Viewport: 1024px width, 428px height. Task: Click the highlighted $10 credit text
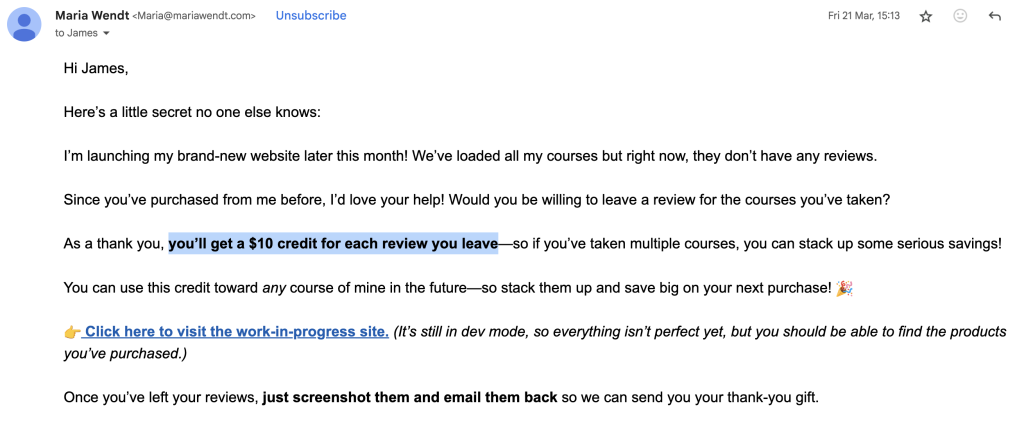(x=333, y=244)
